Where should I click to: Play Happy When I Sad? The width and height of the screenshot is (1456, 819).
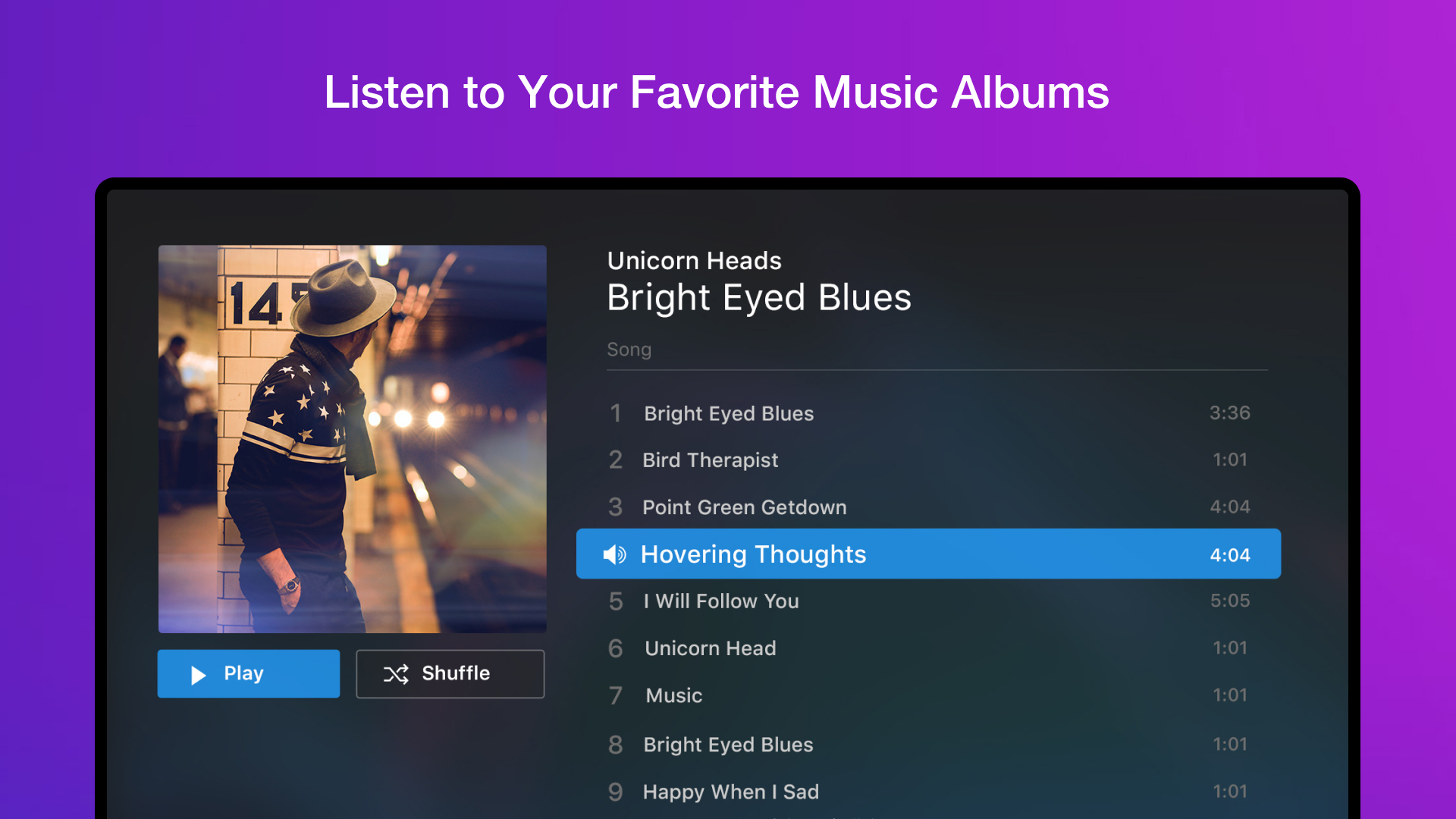[730, 792]
